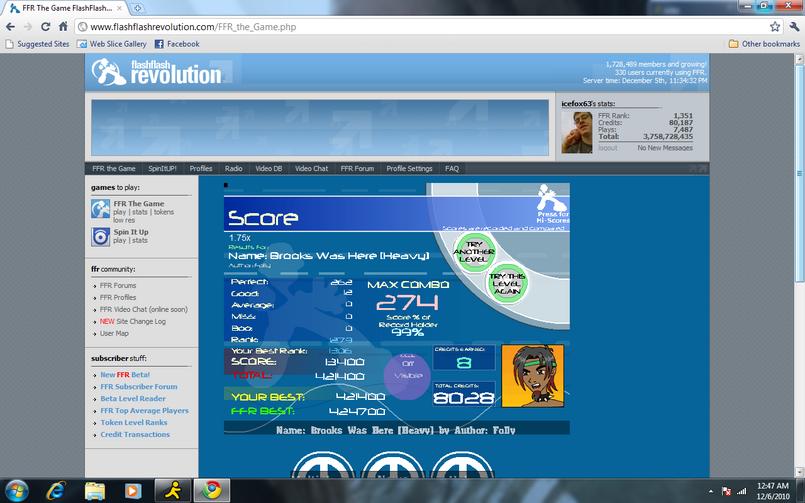Toggle the Mods Off Visible circle
The width and height of the screenshot is (805, 503).
408,376
